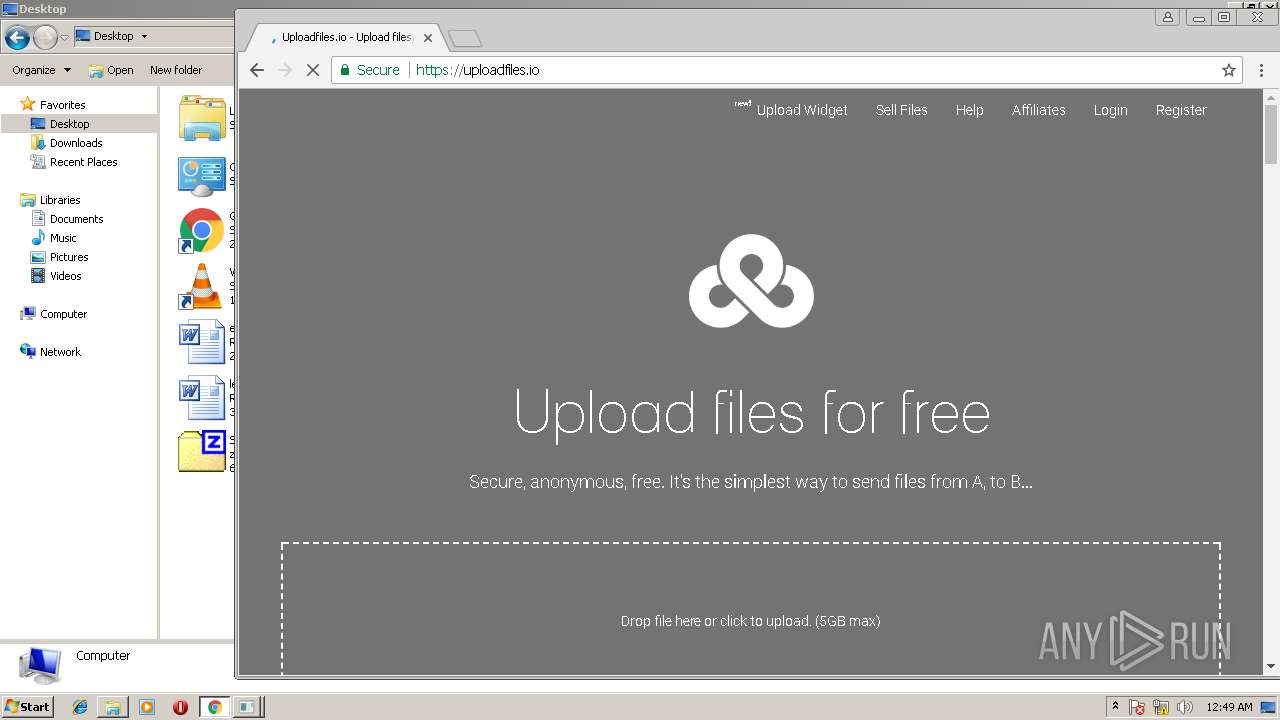Click the Uploadfiles cloud logo
The height and width of the screenshot is (720, 1280).
click(x=751, y=281)
